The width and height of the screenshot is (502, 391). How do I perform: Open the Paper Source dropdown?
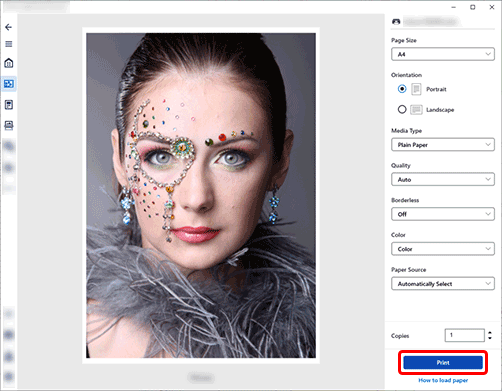443,284
